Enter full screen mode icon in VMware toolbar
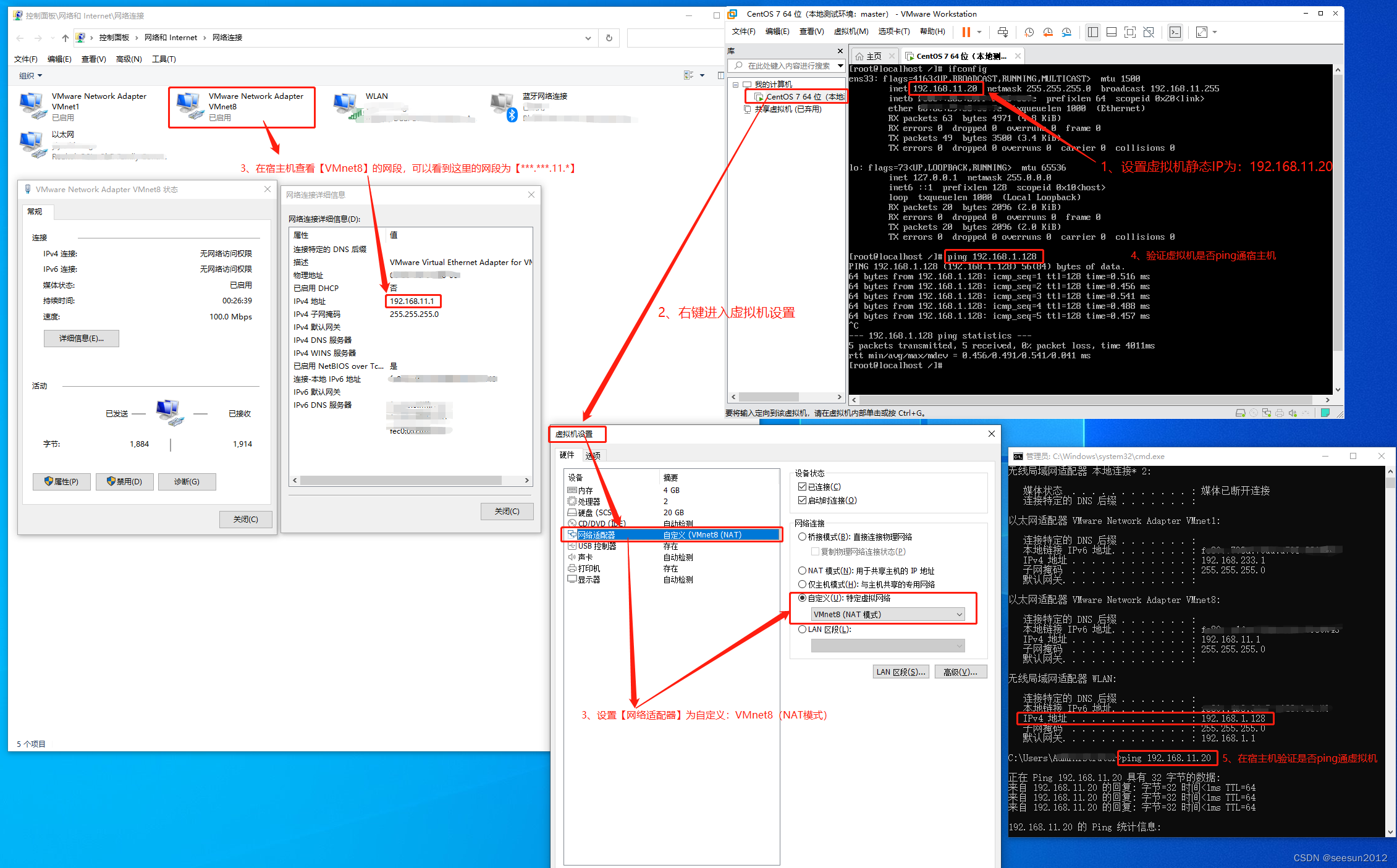 (1129, 32)
